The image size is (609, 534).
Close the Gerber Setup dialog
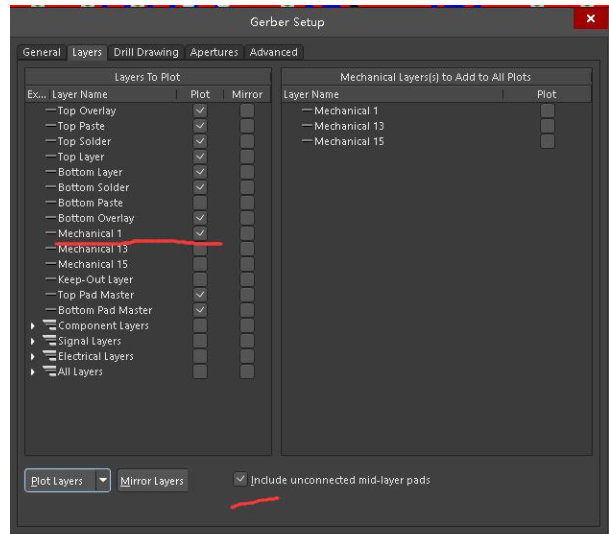coord(591,19)
